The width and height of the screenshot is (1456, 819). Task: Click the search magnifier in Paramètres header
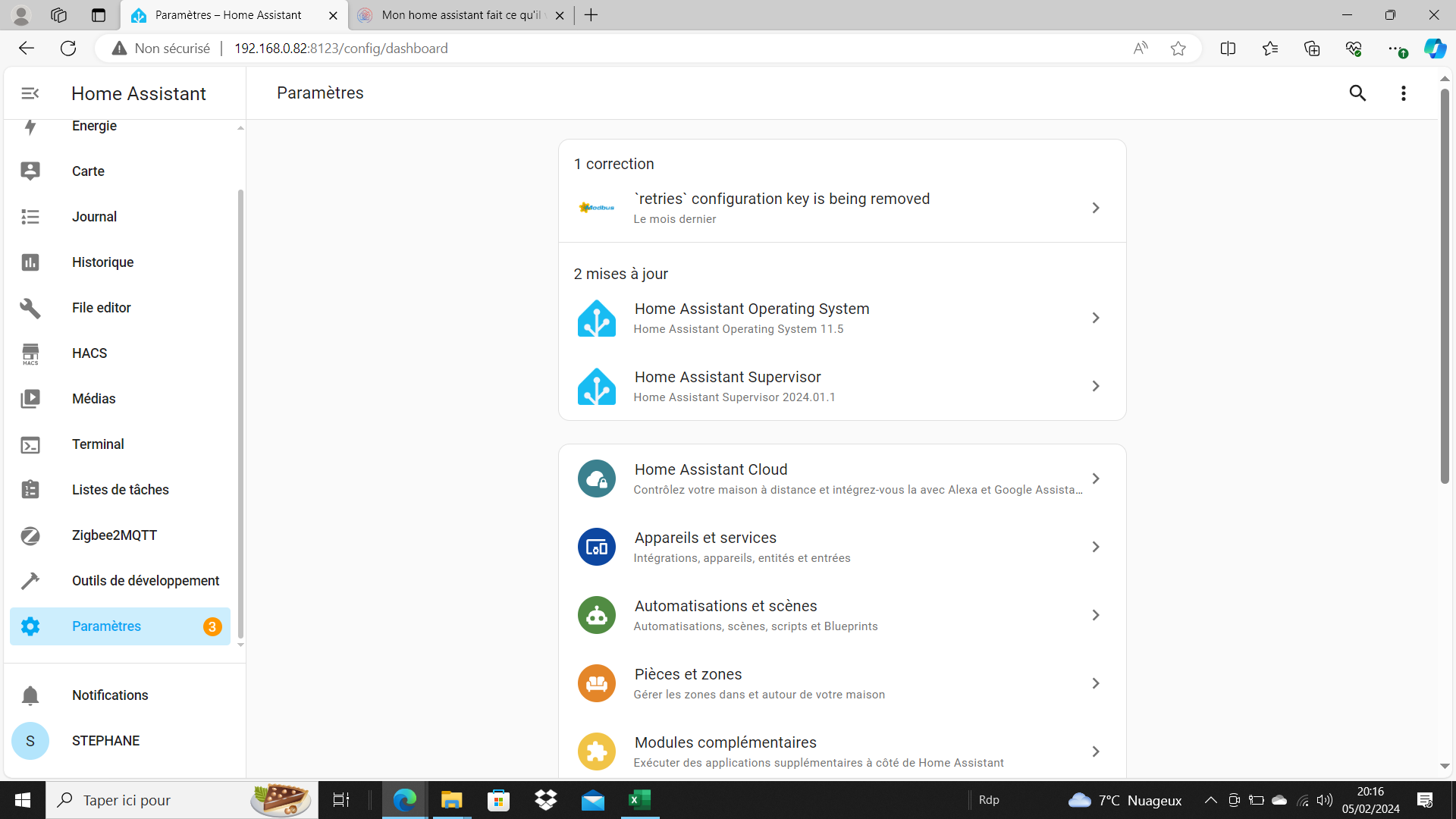tap(1357, 93)
